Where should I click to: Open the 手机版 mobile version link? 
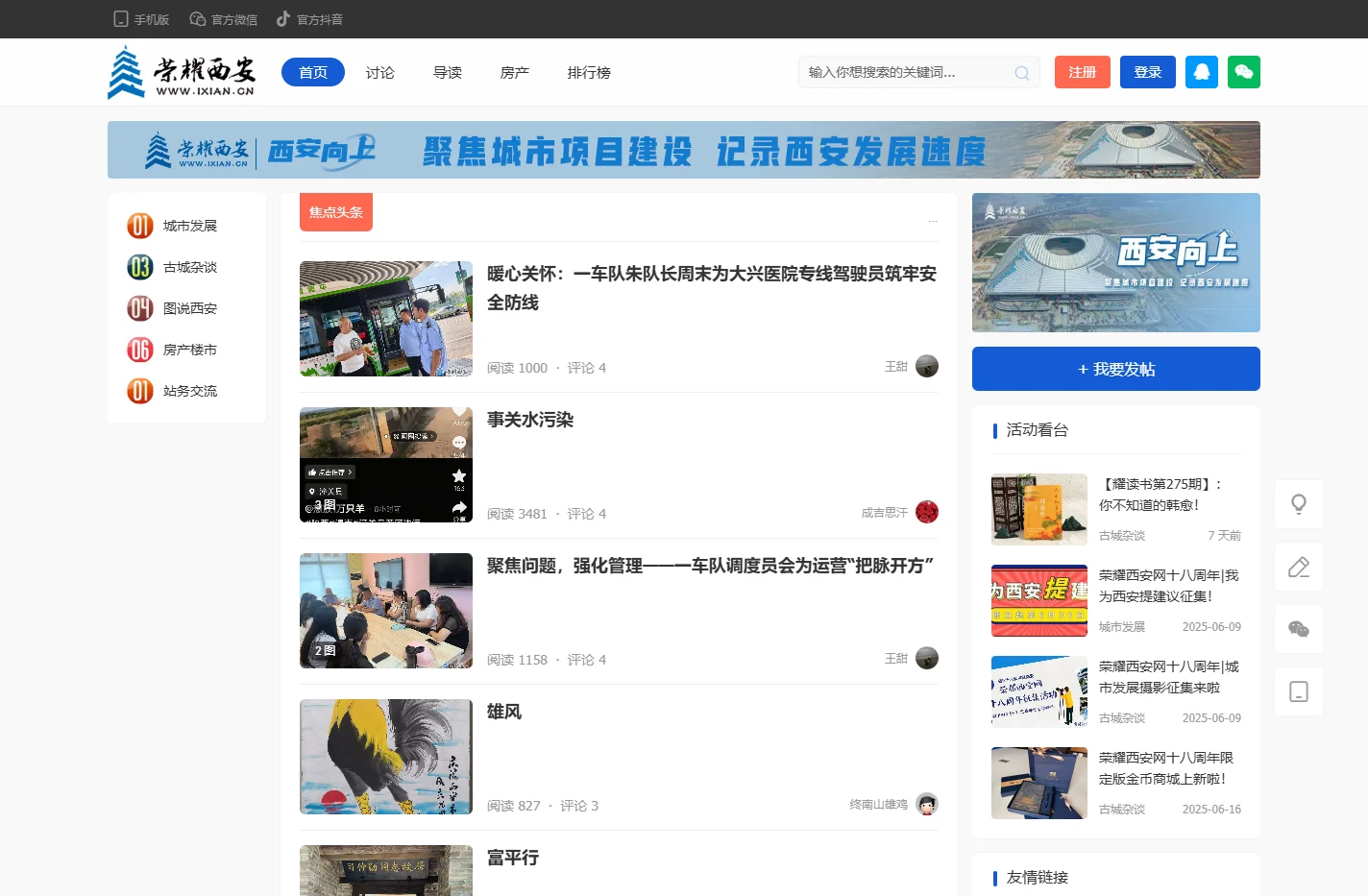tap(141, 19)
